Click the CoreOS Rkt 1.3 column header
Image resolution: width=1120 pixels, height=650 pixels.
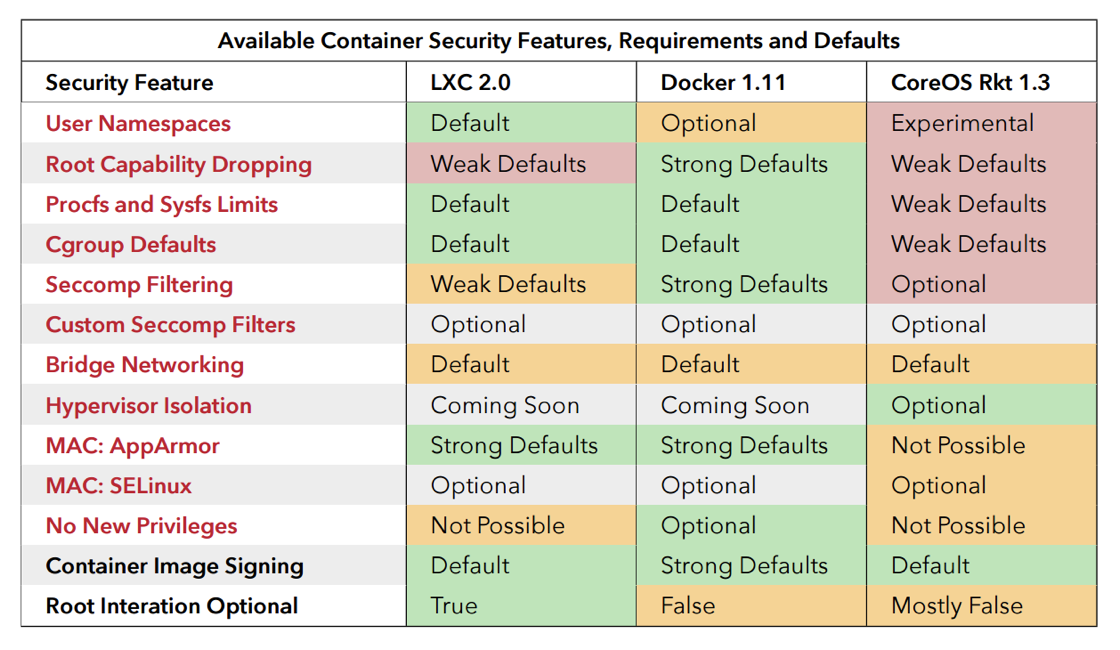[970, 82]
